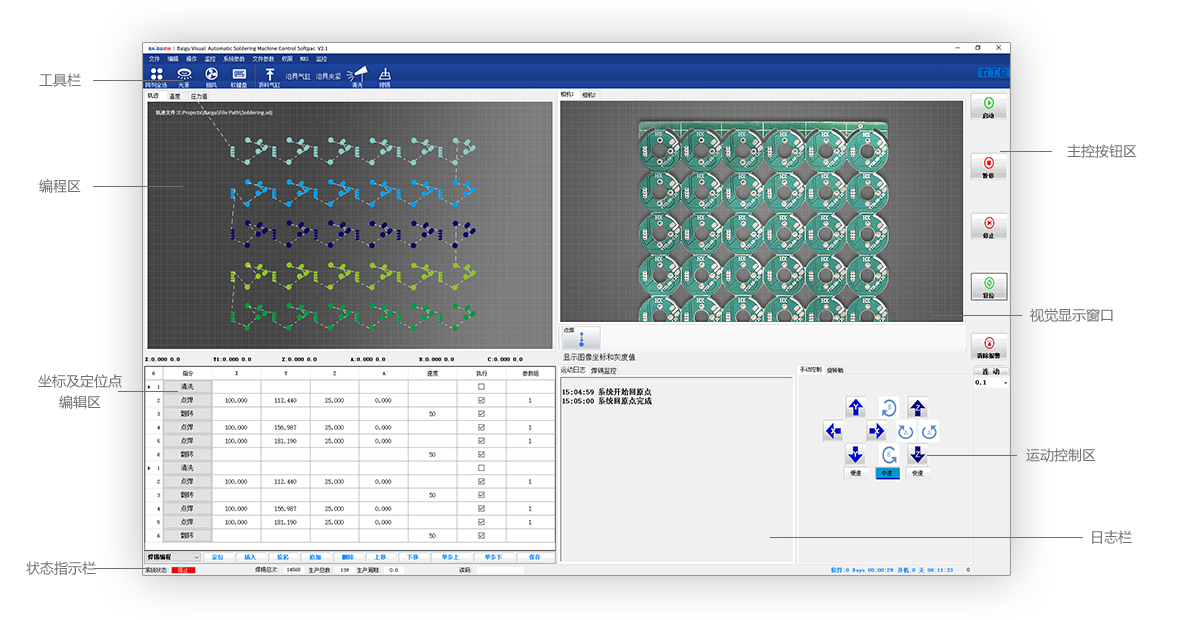Open the 权限 permissions menu

[x=287, y=59]
